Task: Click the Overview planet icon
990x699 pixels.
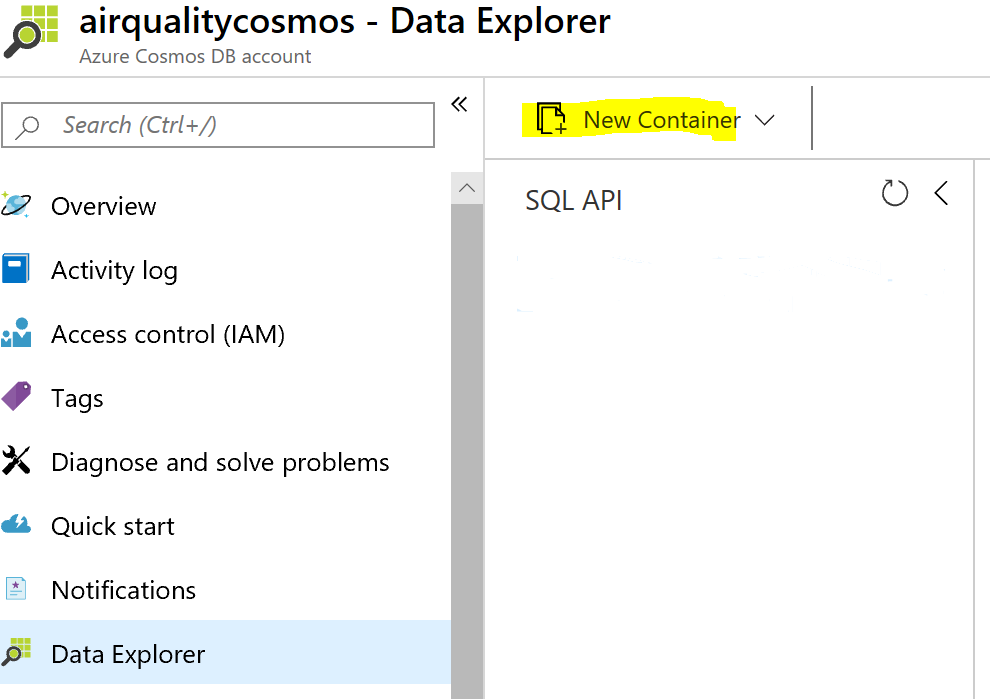Action: point(16,206)
